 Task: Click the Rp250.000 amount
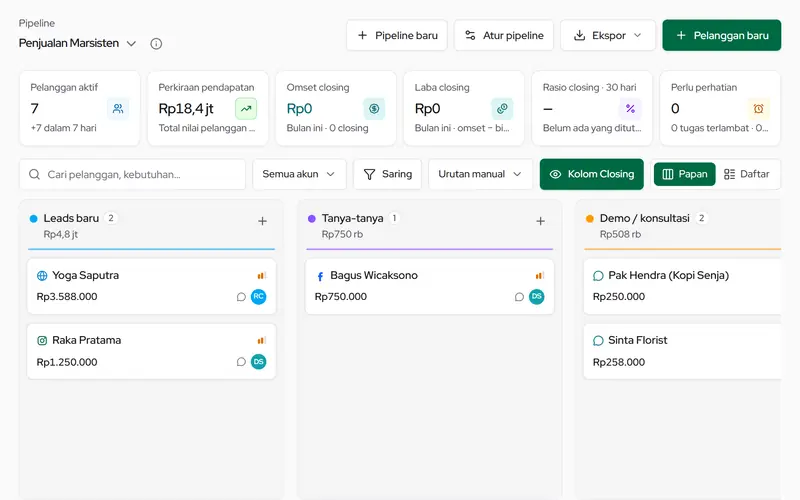618,297
